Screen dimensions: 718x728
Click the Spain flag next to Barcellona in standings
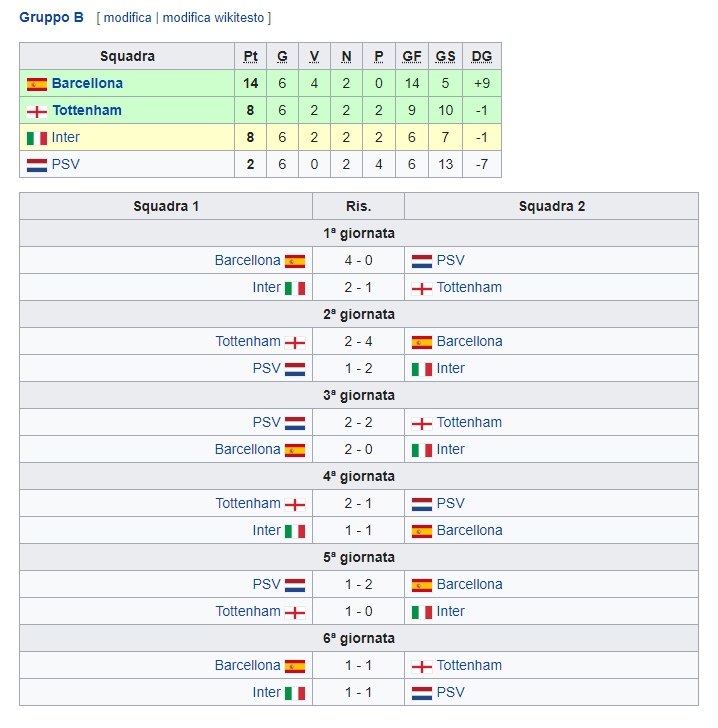(x=37, y=84)
